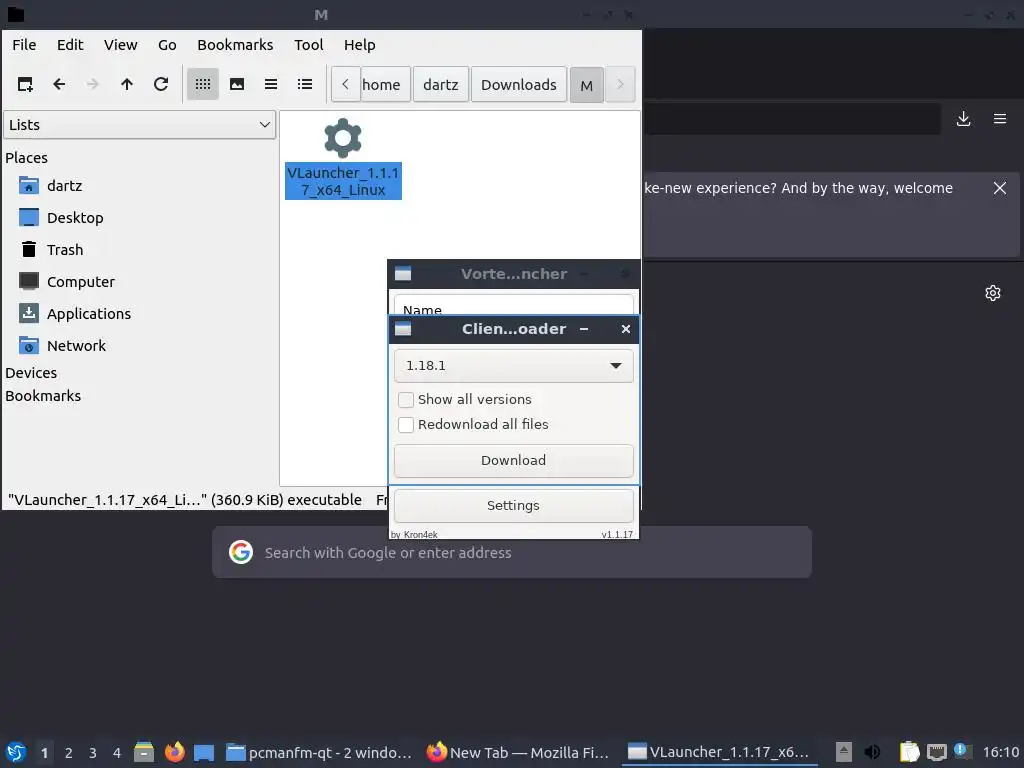Open the Tool menu
The height and width of the screenshot is (768, 1024).
[308, 45]
